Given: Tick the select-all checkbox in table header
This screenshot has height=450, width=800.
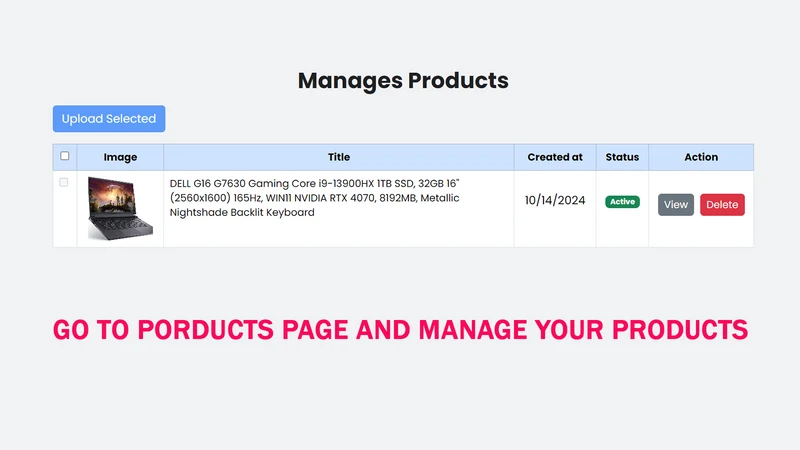Looking at the screenshot, I should point(65,156).
